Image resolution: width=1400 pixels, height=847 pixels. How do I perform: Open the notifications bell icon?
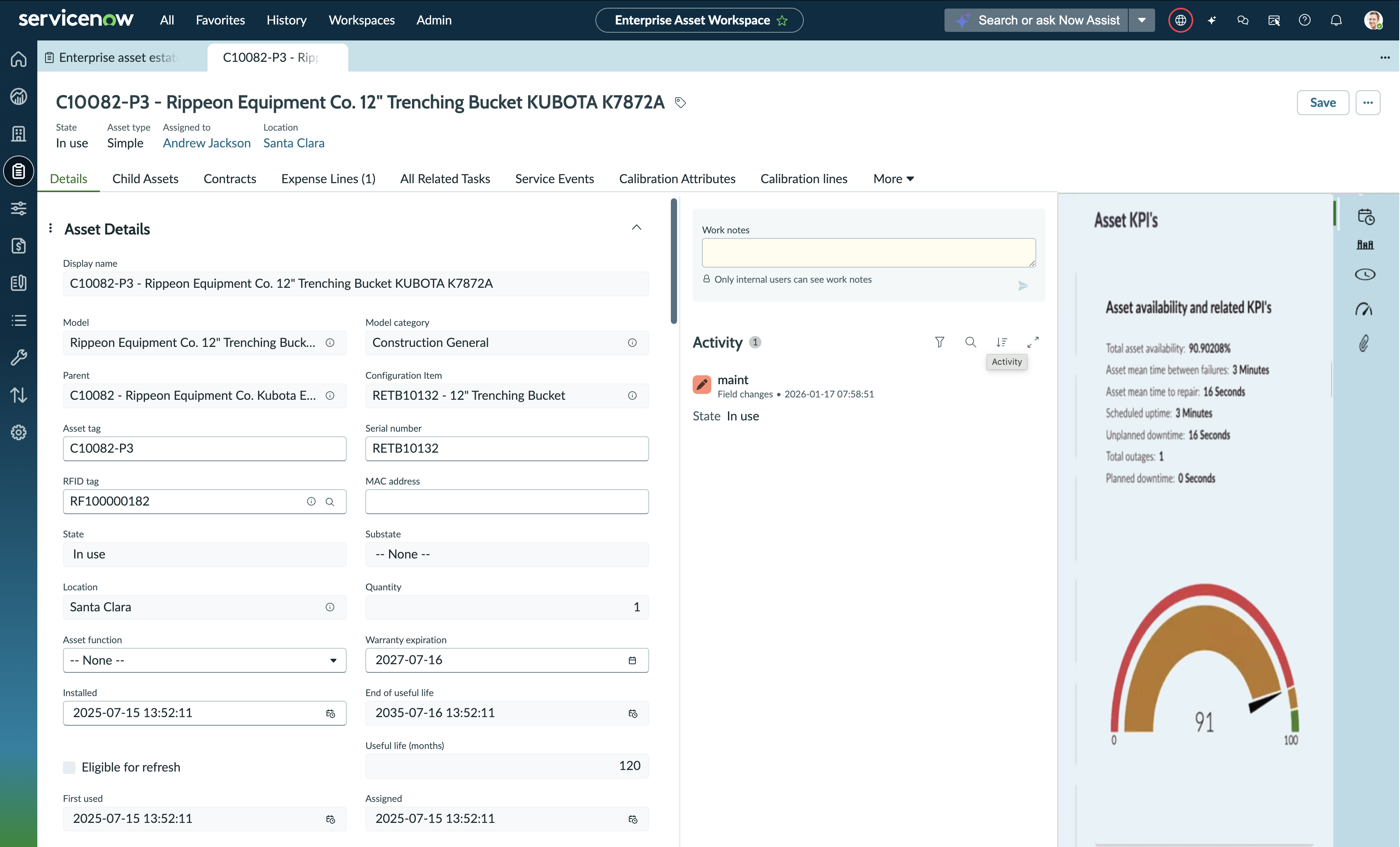coord(1336,21)
